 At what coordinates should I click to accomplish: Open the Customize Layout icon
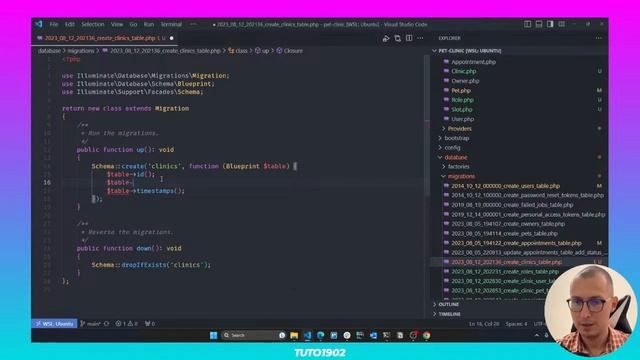[562, 24]
